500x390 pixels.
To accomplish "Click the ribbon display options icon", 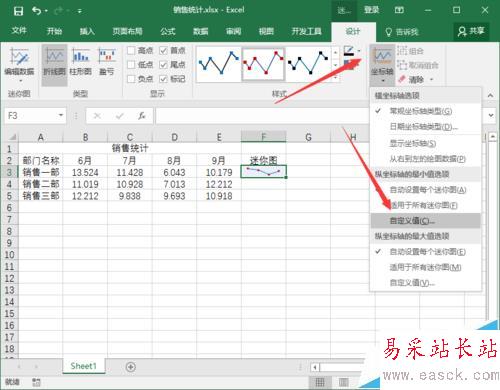I will click(399, 10).
